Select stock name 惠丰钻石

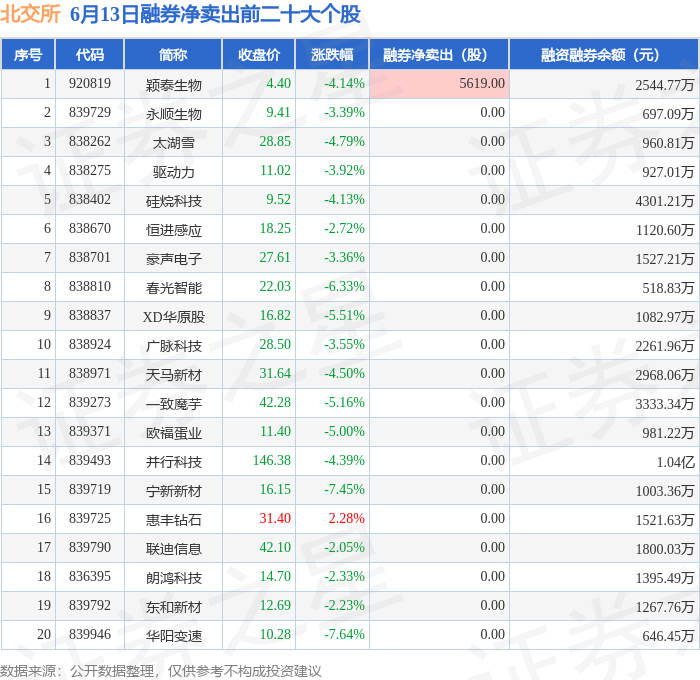[174, 520]
